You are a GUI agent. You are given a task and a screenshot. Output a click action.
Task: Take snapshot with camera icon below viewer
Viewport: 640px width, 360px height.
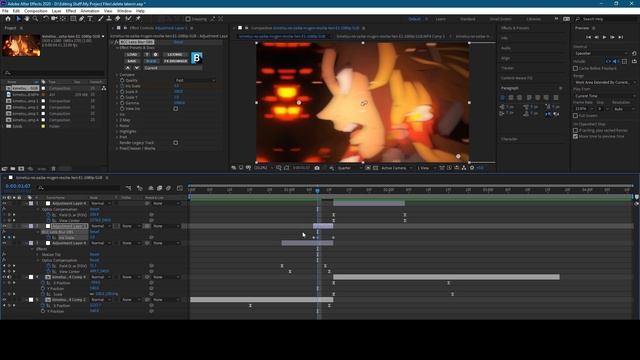[x=317, y=168]
